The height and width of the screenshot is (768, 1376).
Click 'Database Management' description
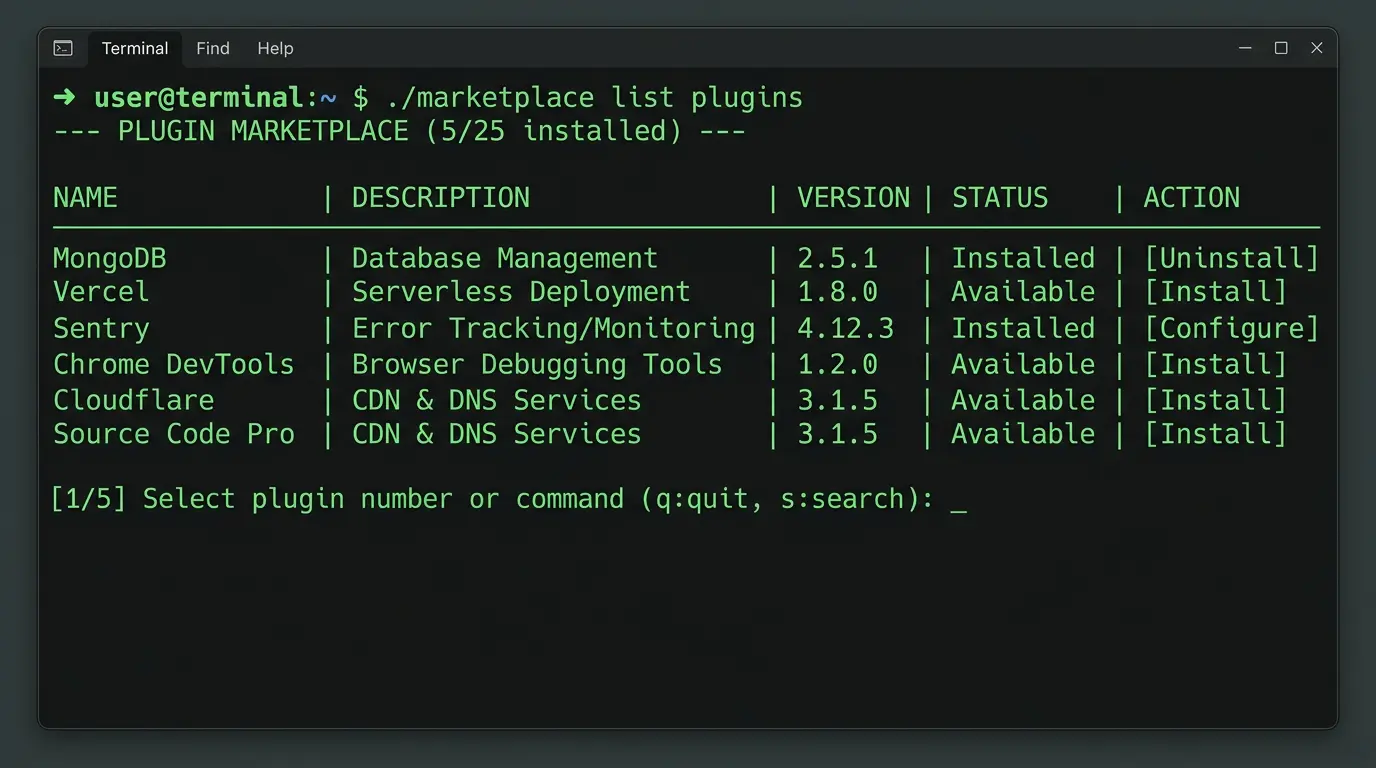coord(505,258)
